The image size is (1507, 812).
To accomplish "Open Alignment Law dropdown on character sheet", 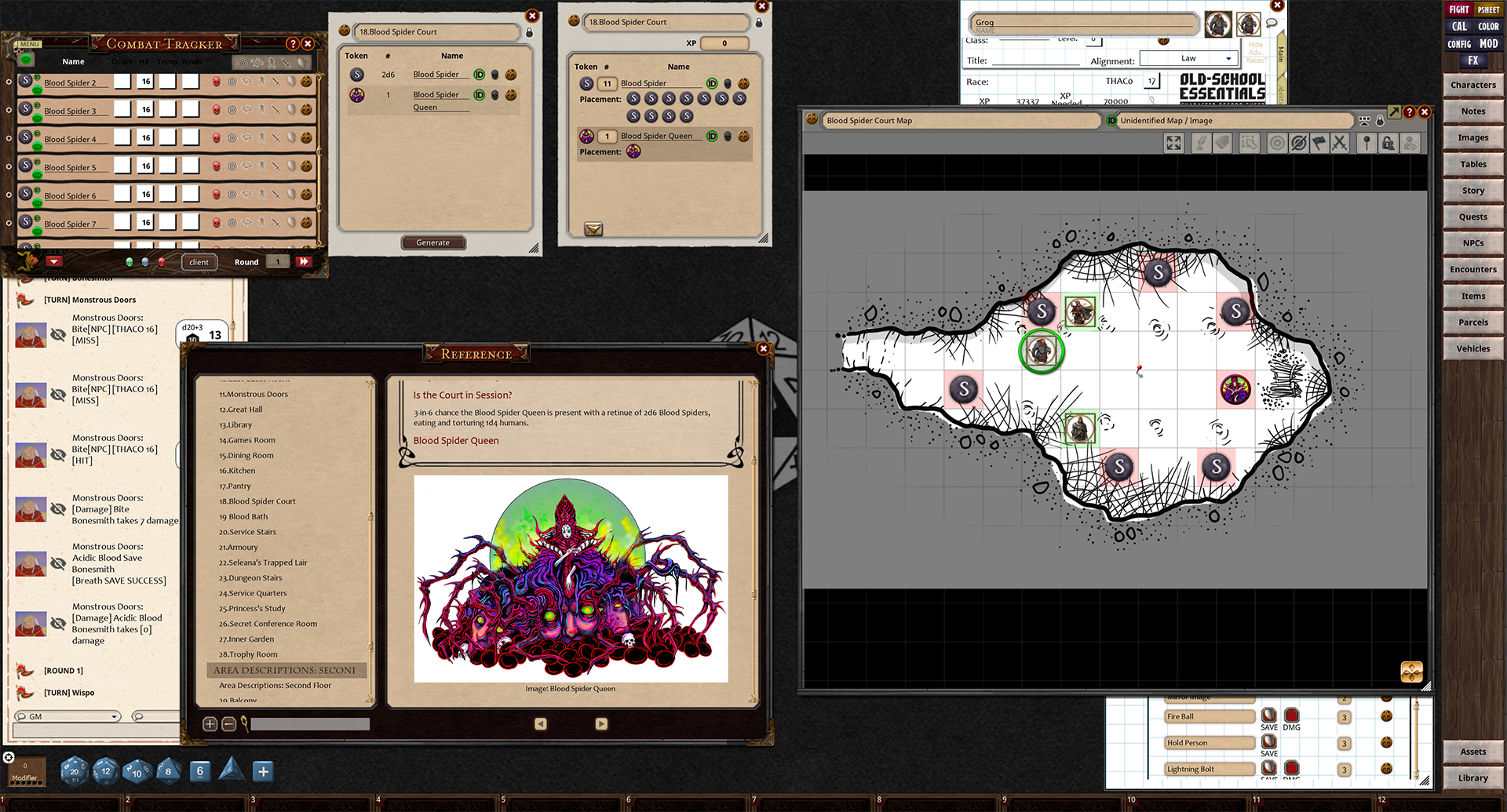I will tap(1188, 59).
